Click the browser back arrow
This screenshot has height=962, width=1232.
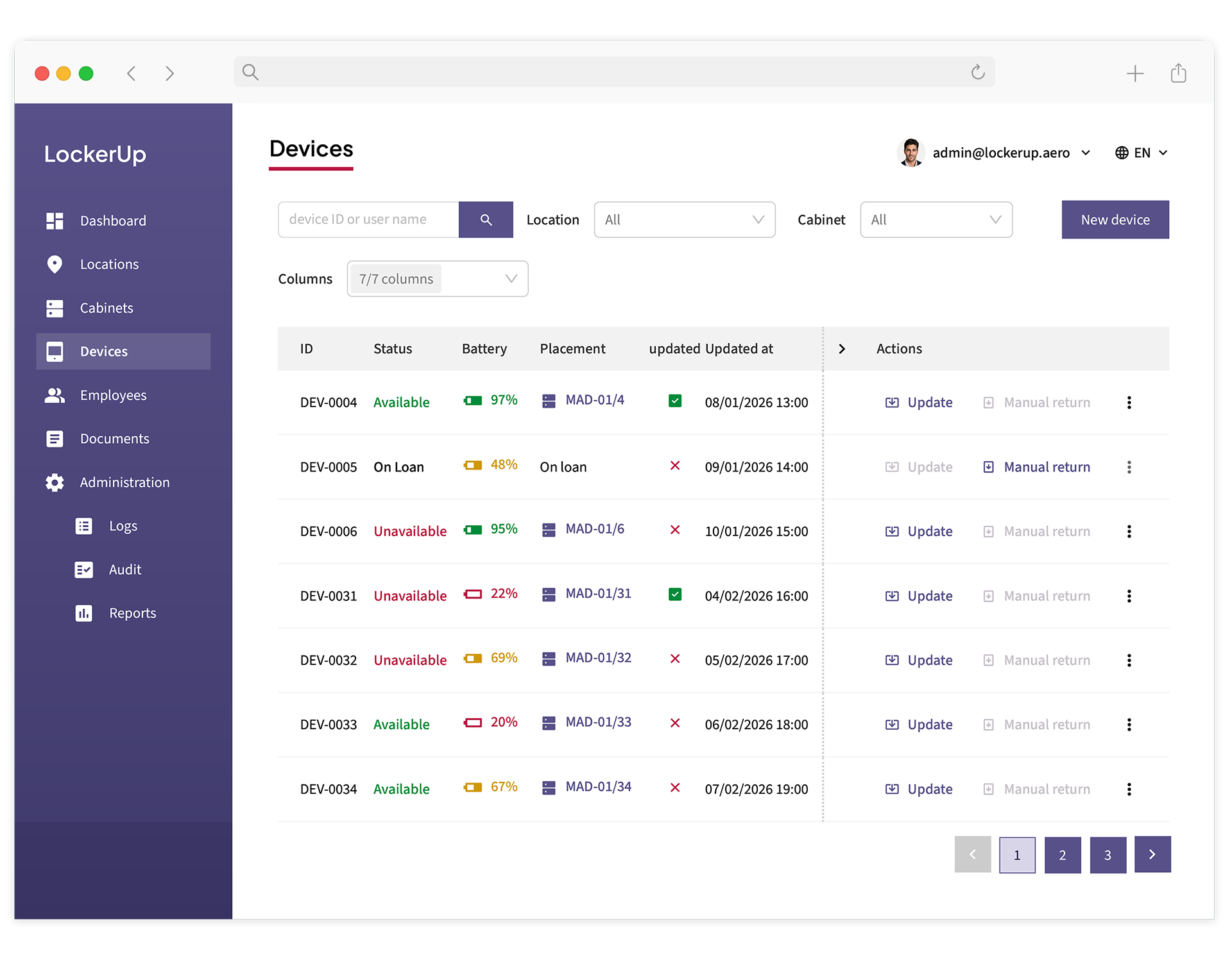132,74
